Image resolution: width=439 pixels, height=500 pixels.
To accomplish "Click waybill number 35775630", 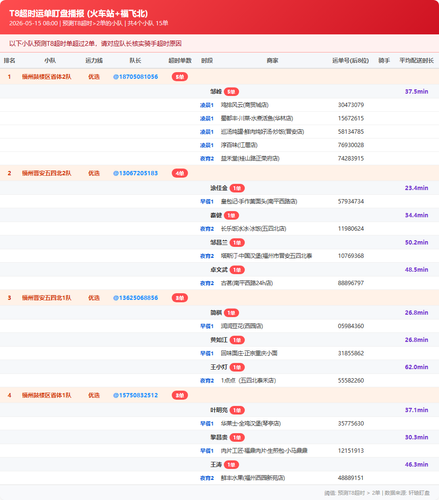I will click(x=351, y=424).
